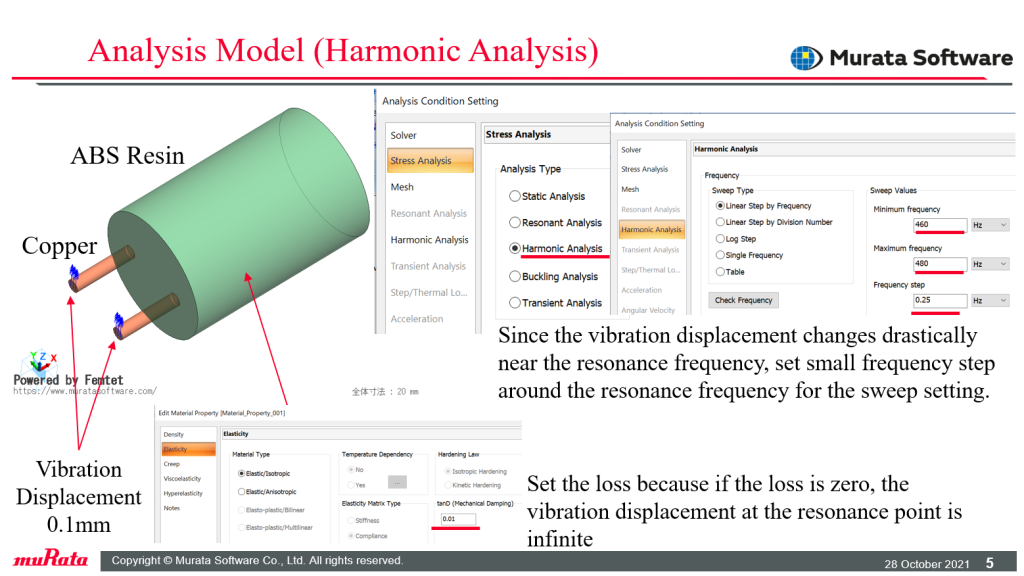Open Stress Analysis in the left sidebar
This screenshot has width=1024, height=576.
[x=430, y=161]
